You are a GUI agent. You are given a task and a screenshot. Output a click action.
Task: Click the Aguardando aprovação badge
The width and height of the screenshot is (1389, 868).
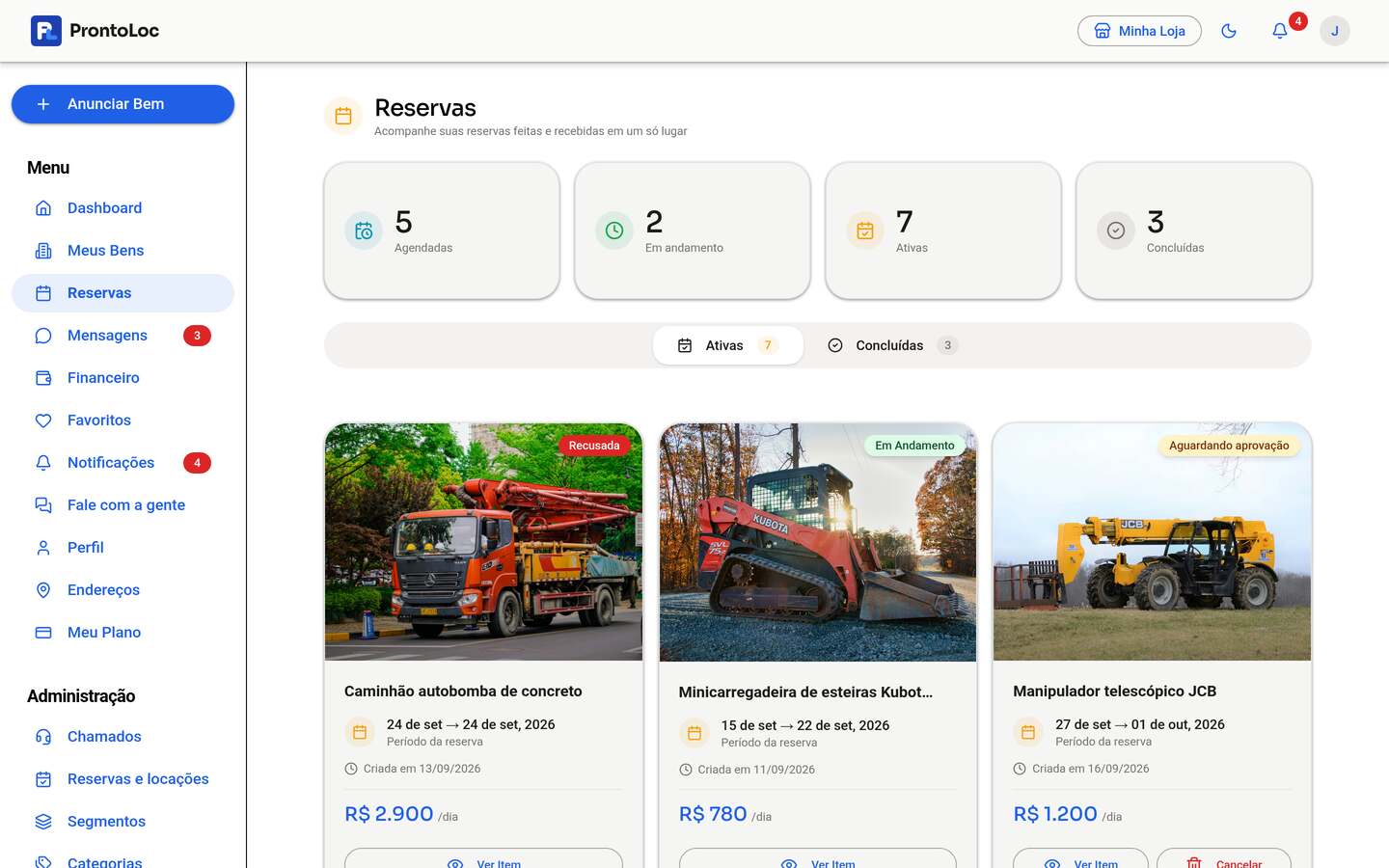[x=1229, y=446]
